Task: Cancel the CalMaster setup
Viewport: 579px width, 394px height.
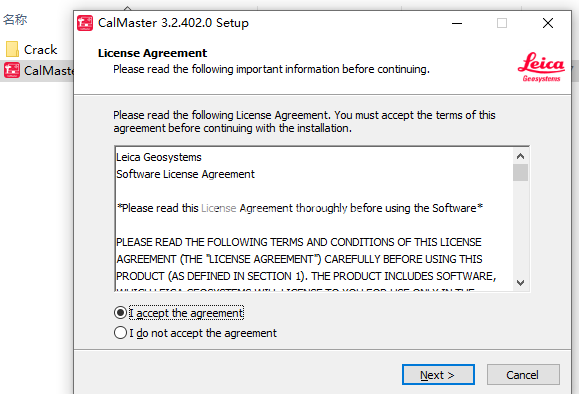Action: (x=523, y=375)
